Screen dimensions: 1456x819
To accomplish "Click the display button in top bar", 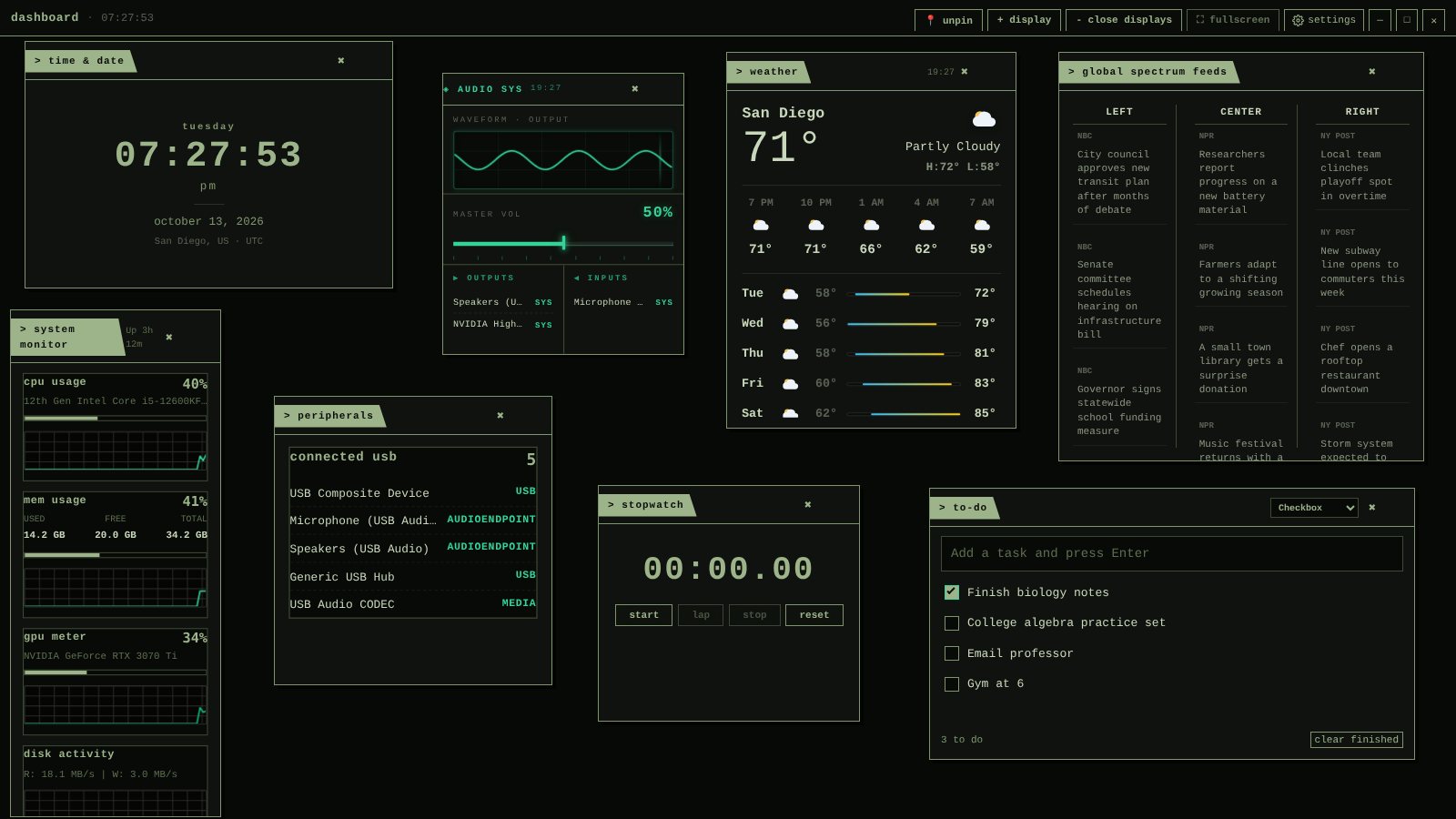I will click(1024, 20).
